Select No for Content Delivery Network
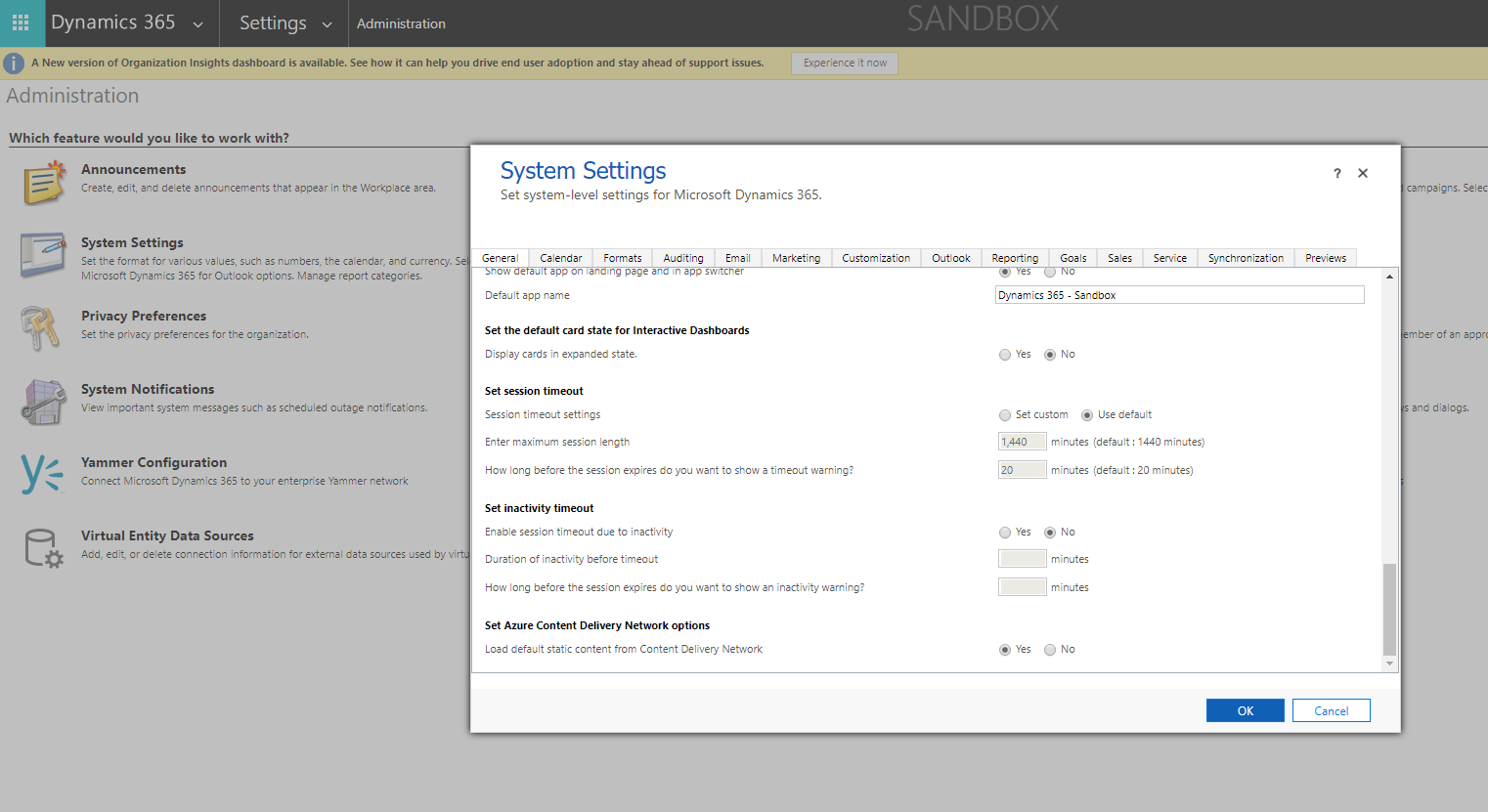The image size is (1488, 812). point(1050,650)
